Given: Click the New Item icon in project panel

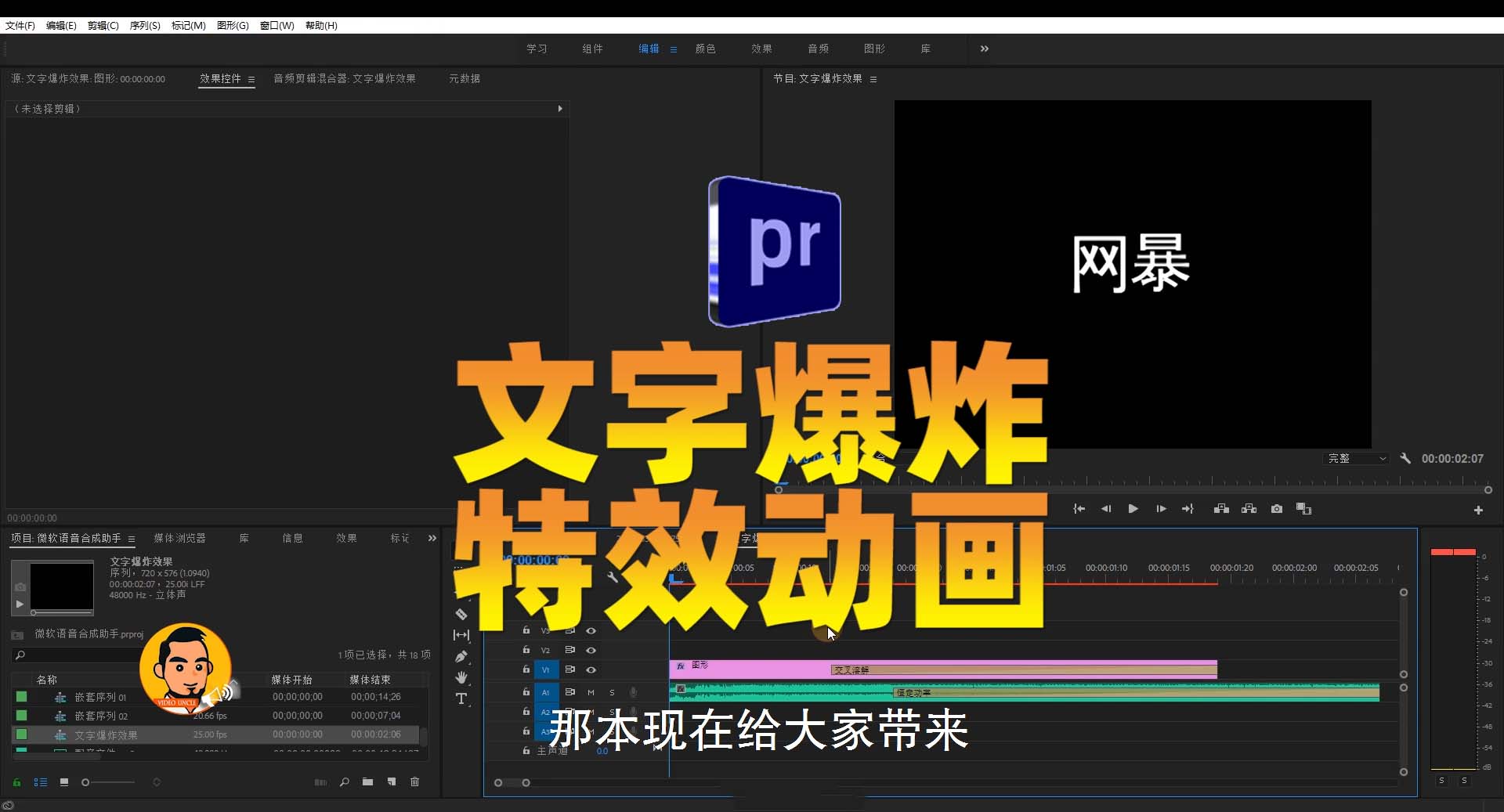Looking at the screenshot, I should [x=392, y=781].
